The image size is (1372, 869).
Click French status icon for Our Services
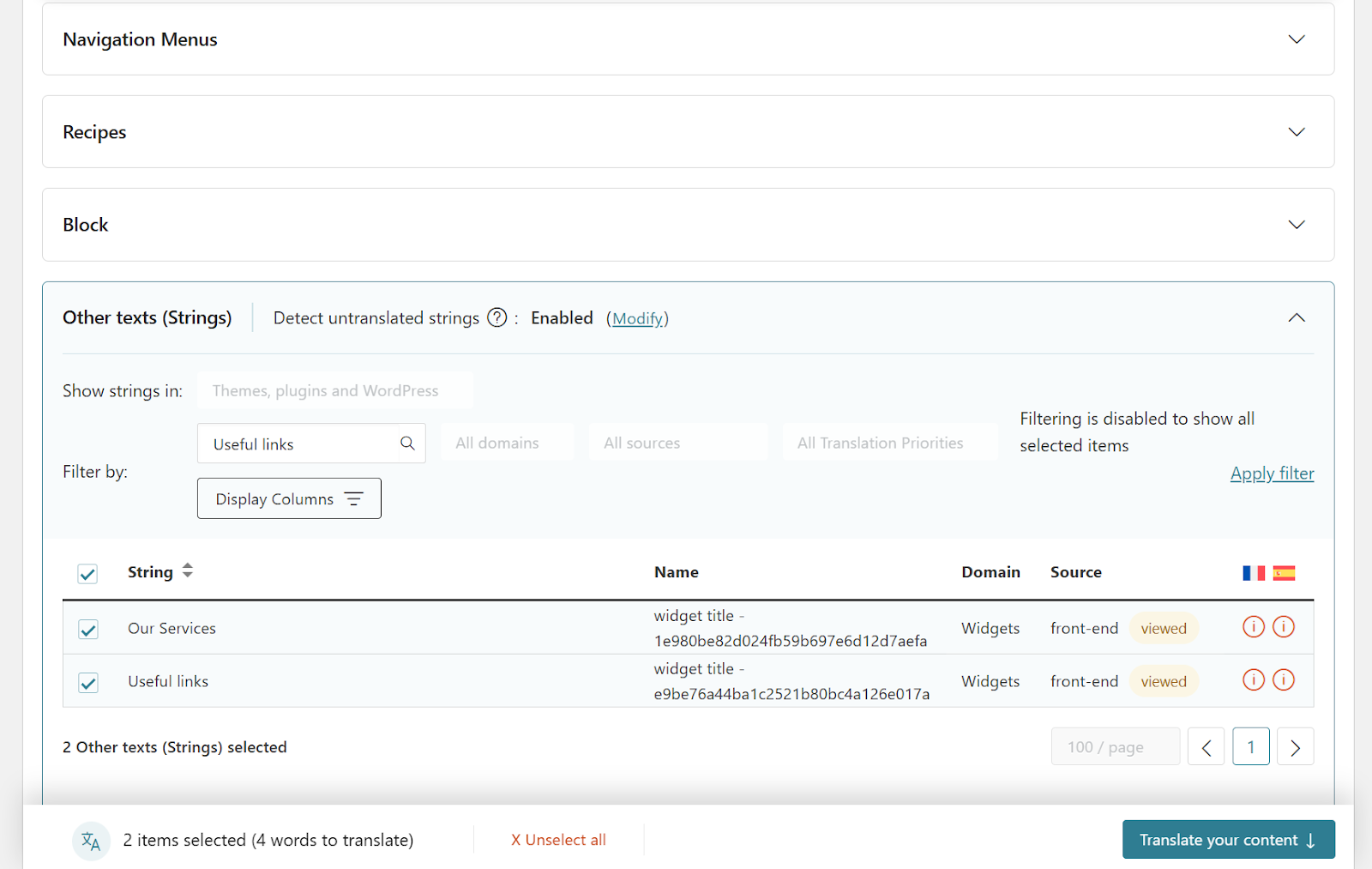[1253, 627]
